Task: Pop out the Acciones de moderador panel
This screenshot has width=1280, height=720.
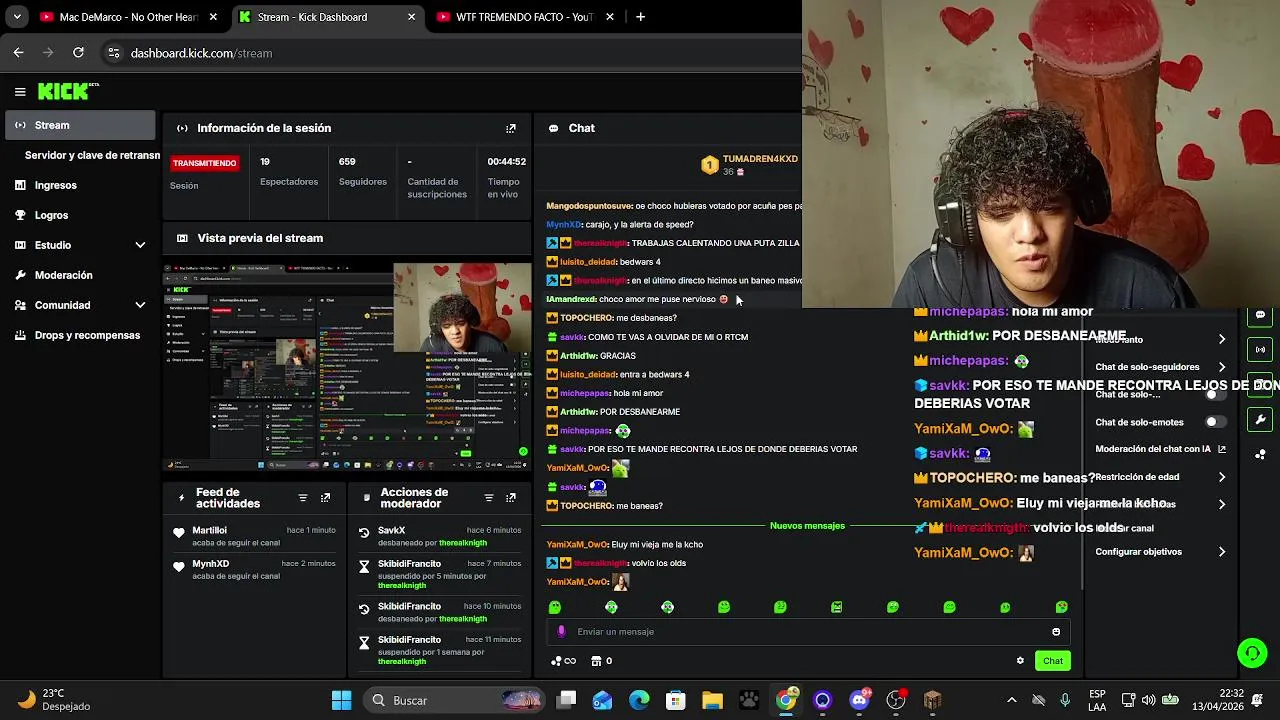Action: (511, 498)
